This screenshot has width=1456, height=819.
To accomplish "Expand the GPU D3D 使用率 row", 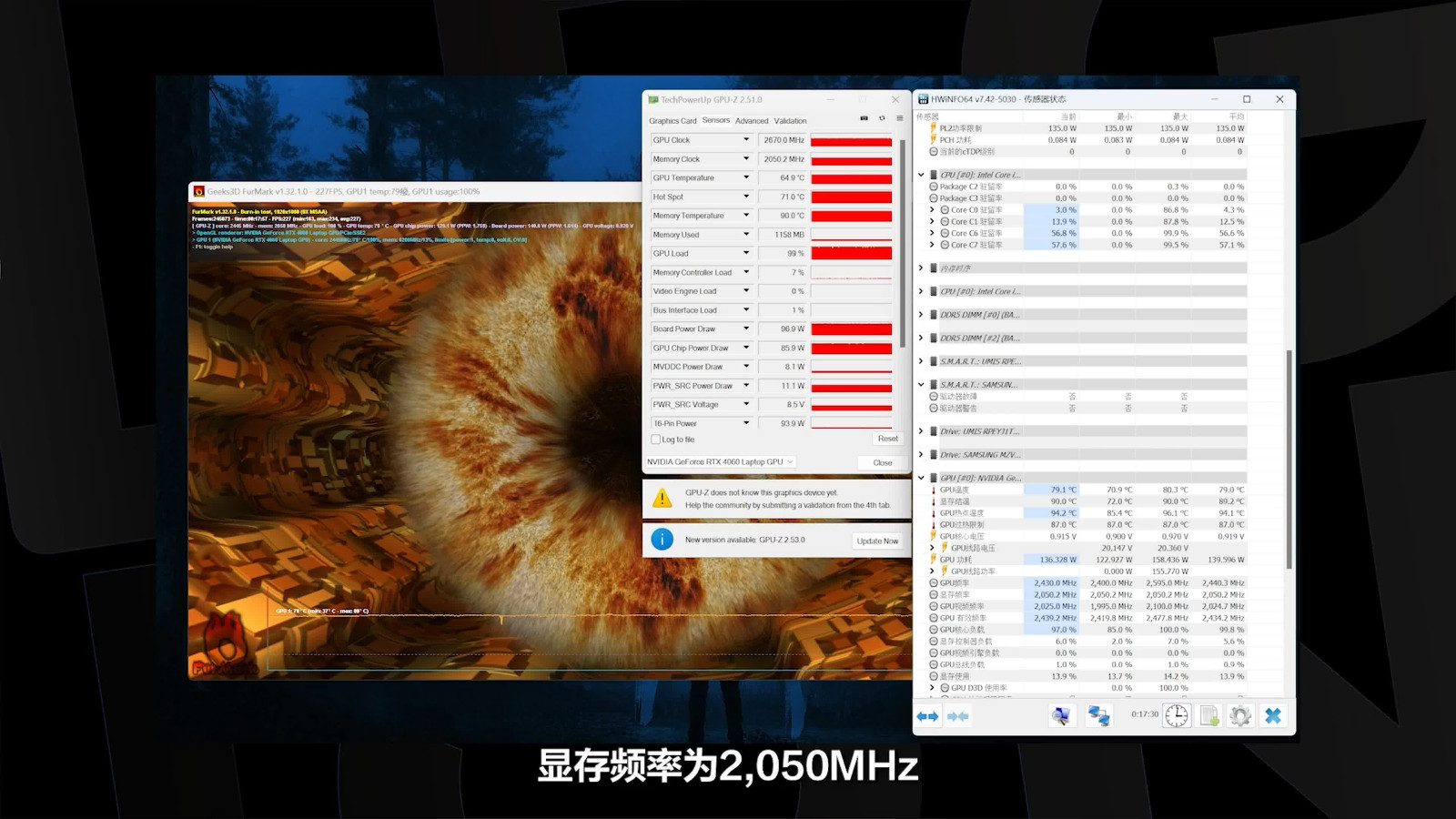I will [932, 688].
